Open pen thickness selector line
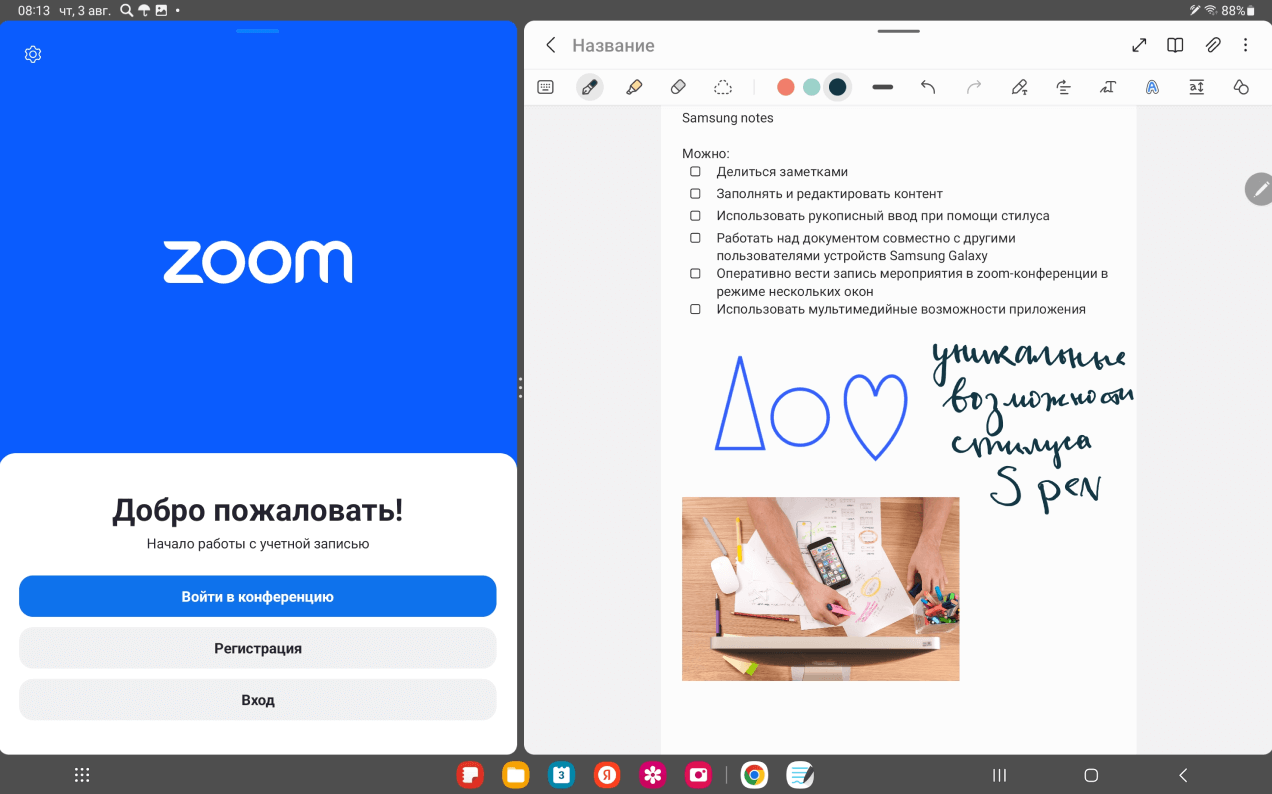Viewport: 1272px width, 794px height. click(882, 87)
